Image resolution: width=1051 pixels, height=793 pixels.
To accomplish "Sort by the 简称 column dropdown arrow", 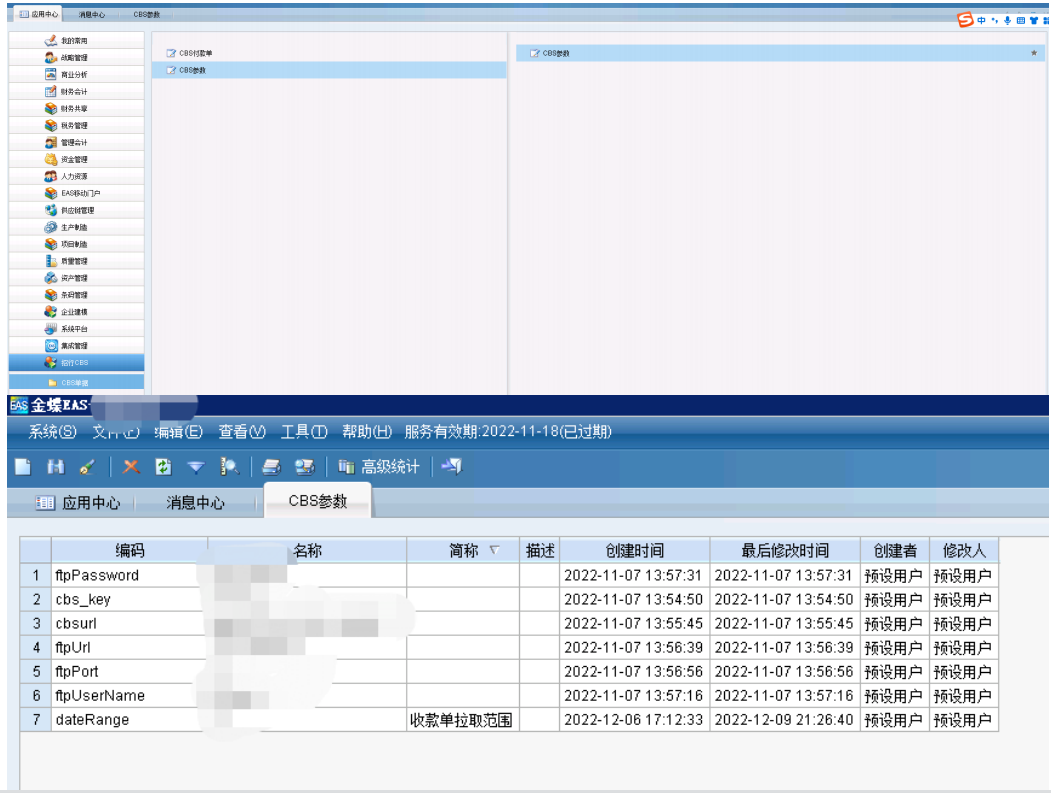I will coord(494,551).
